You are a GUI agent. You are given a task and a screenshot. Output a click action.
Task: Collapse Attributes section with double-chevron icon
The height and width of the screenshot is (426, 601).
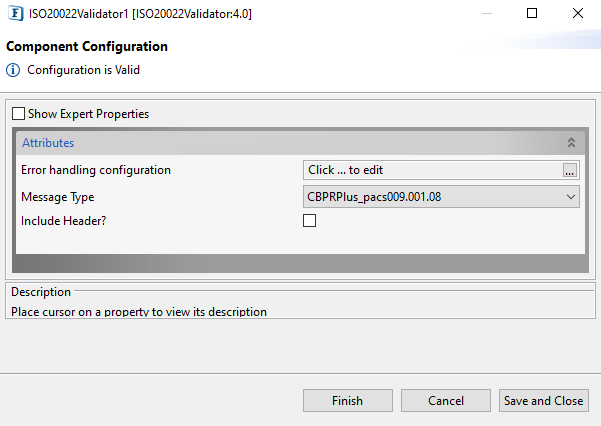click(571, 143)
